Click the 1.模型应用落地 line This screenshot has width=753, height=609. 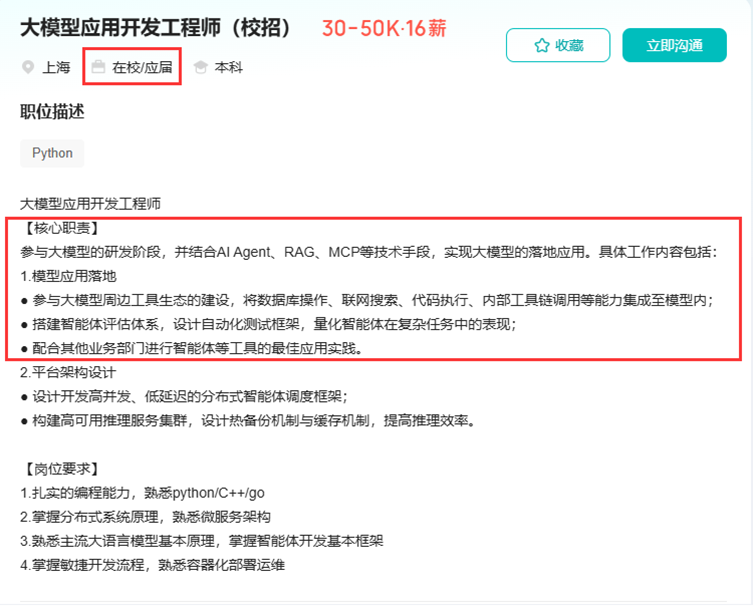[x=68, y=276]
